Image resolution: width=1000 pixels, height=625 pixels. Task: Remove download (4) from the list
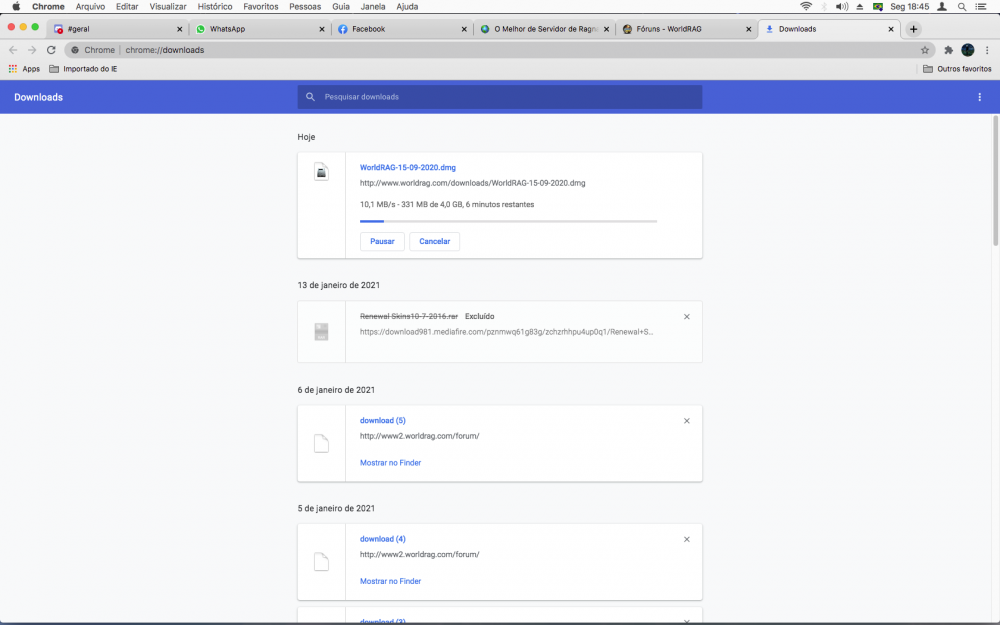tap(687, 540)
